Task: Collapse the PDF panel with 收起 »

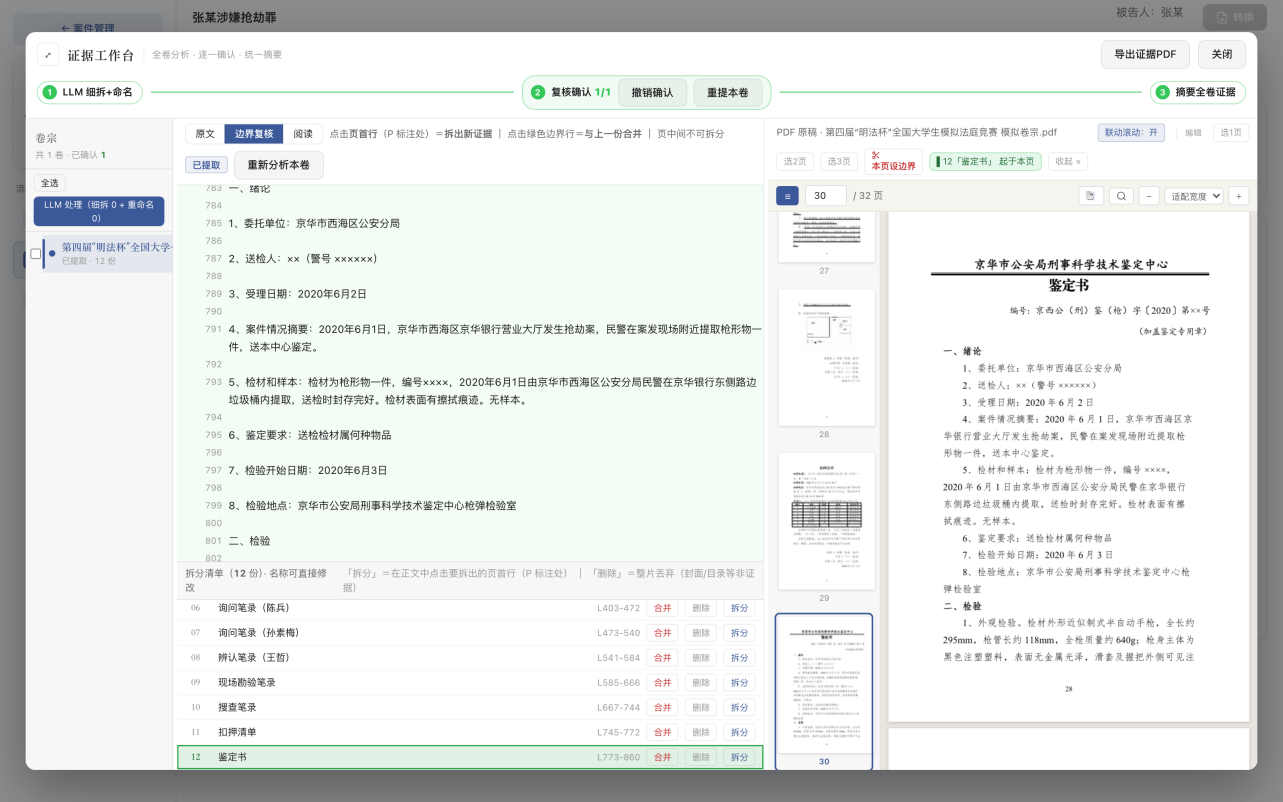Action: 1067,161
